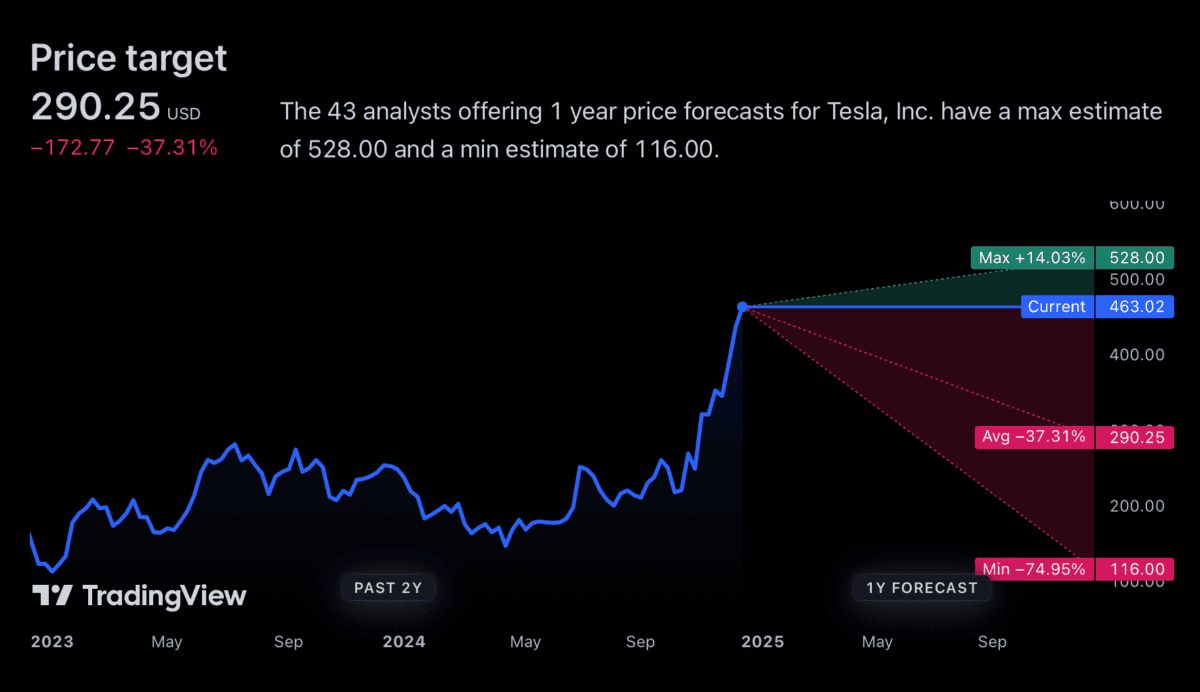
Task: Click the TradingView logo icon
Action: (x=52, y=596)
